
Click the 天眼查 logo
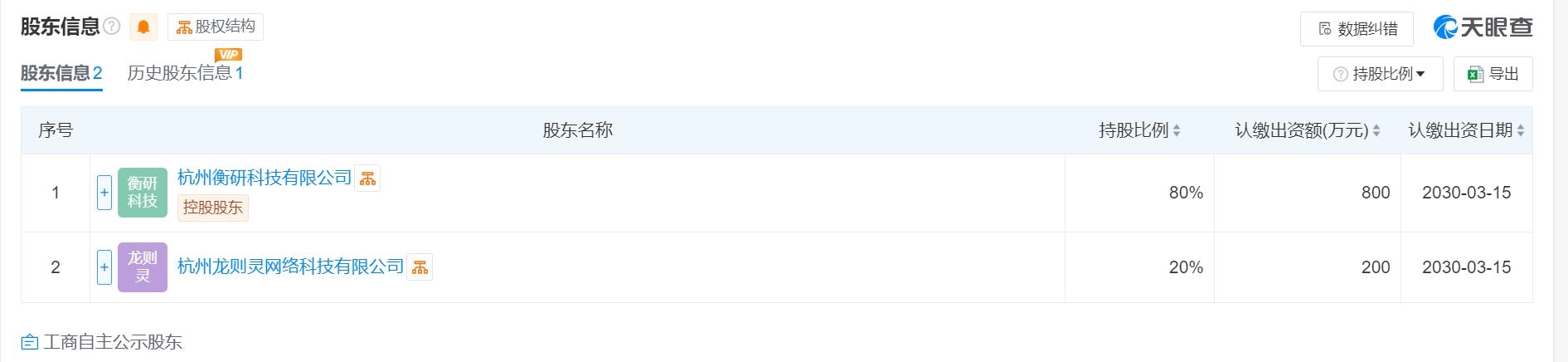click(x=1483, y=27)
